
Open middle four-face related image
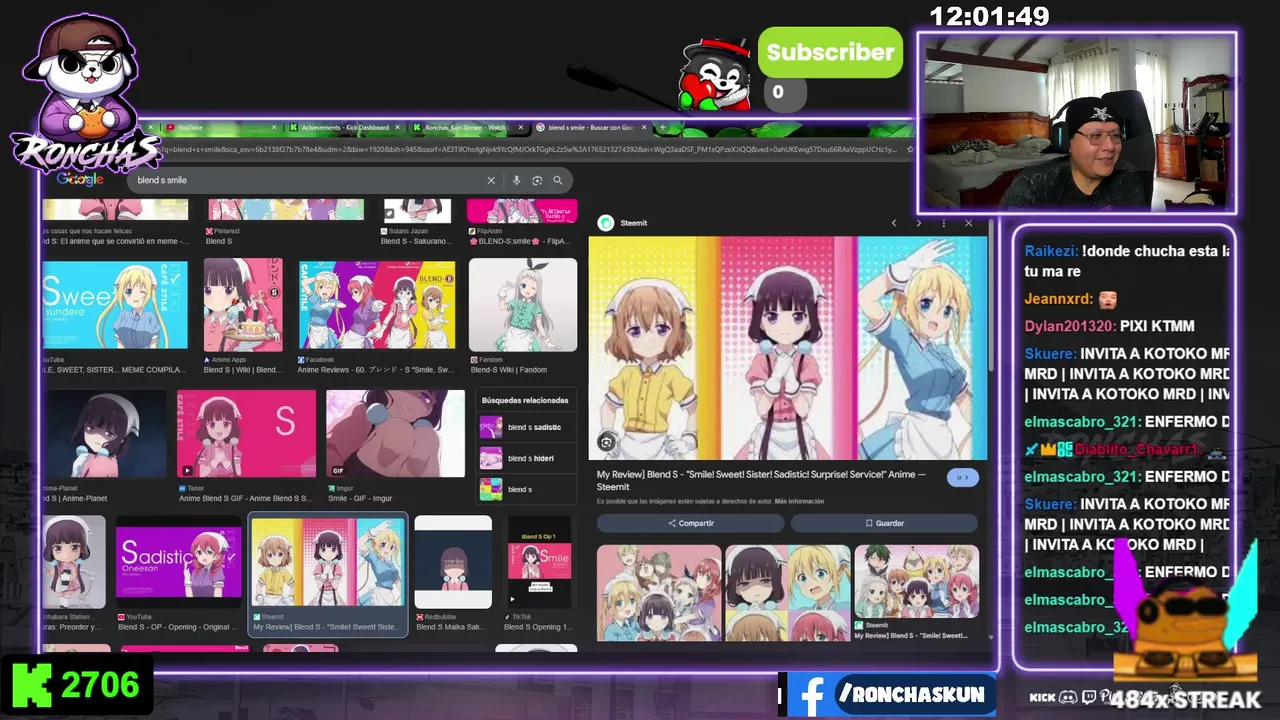[788, 592]
